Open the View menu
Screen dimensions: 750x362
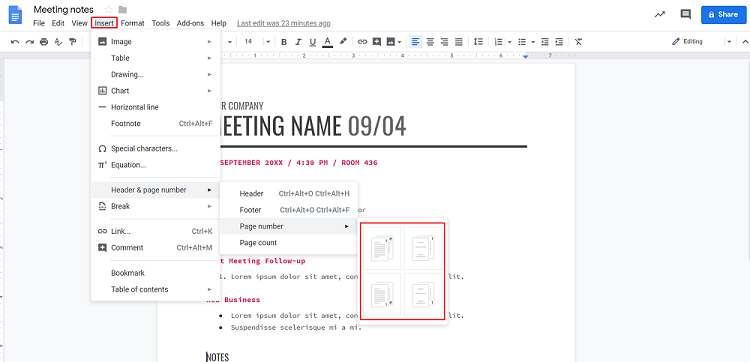79,23
